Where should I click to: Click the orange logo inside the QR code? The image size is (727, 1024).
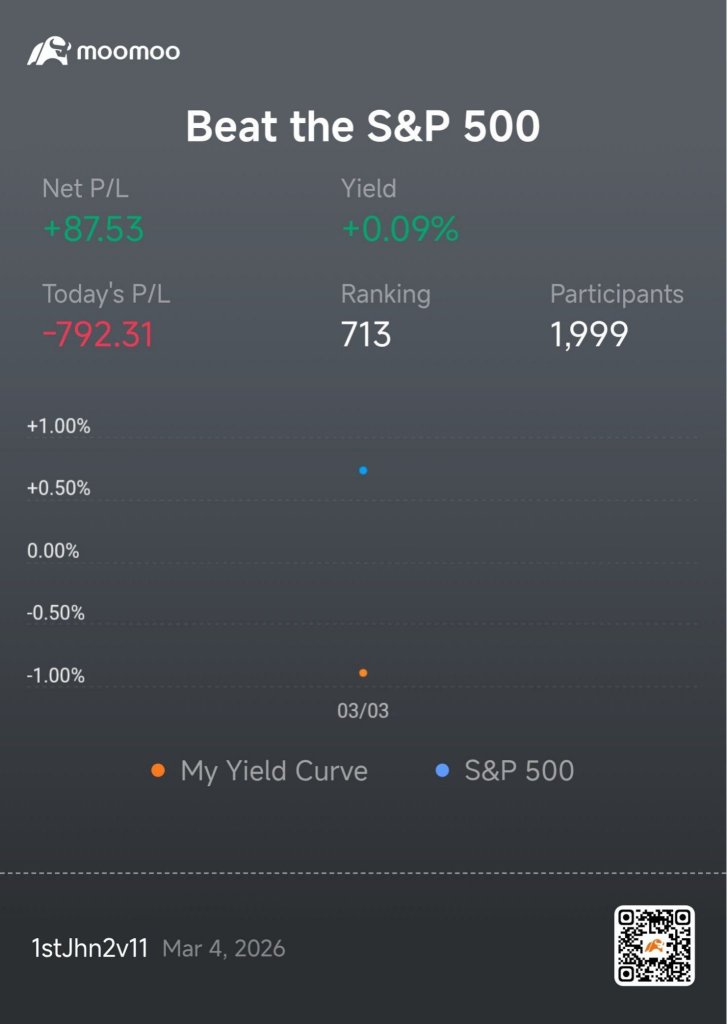[x=654, y=945]
